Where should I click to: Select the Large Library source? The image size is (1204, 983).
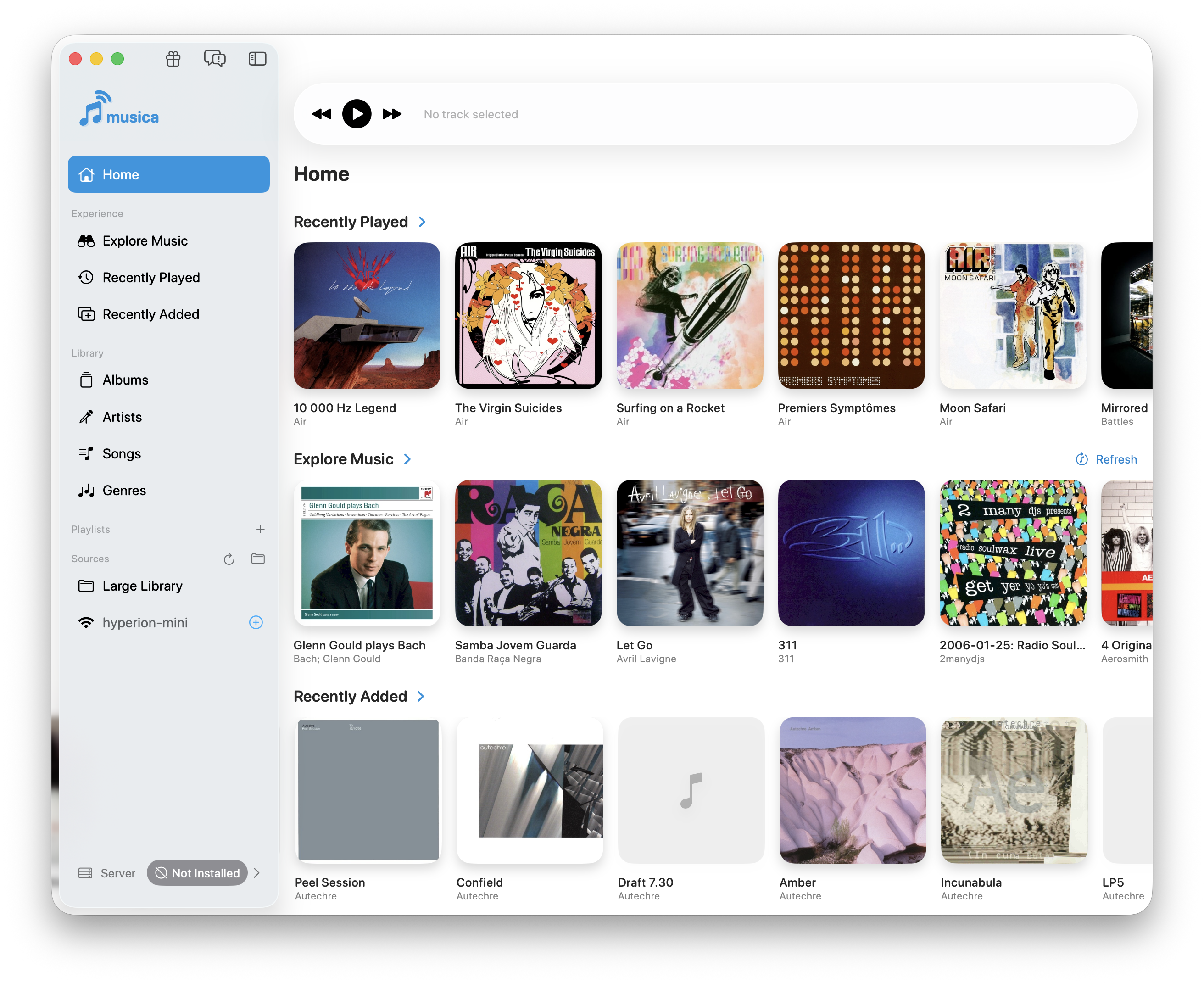(169, 586)
